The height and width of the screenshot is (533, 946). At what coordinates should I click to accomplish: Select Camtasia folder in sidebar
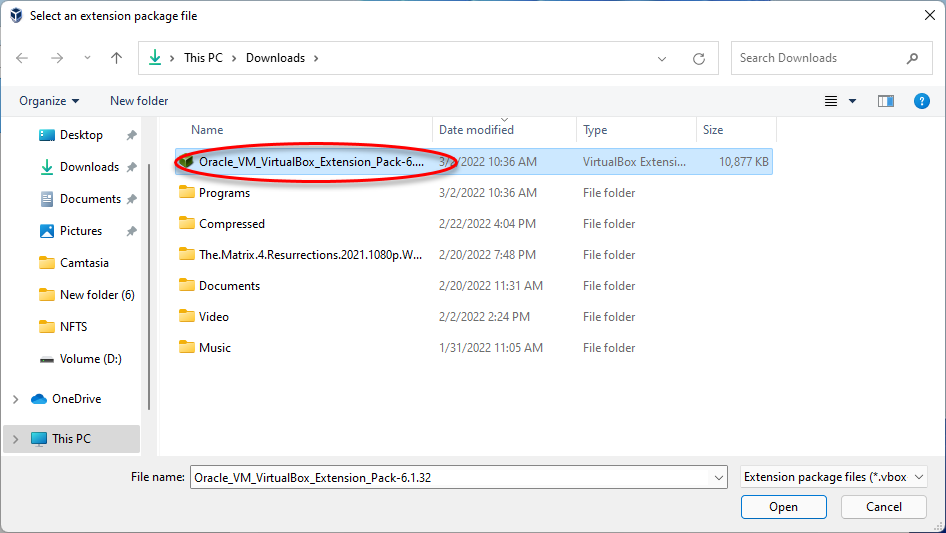pos(84,263)
